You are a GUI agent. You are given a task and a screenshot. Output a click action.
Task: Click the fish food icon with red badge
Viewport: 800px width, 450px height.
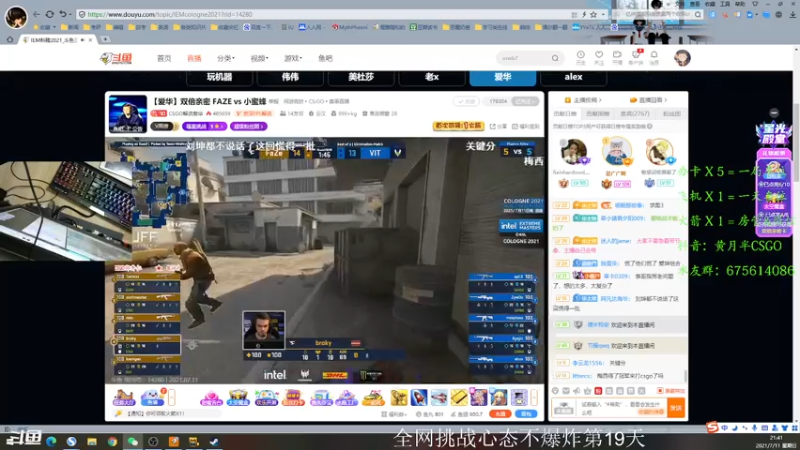point(153,397)
